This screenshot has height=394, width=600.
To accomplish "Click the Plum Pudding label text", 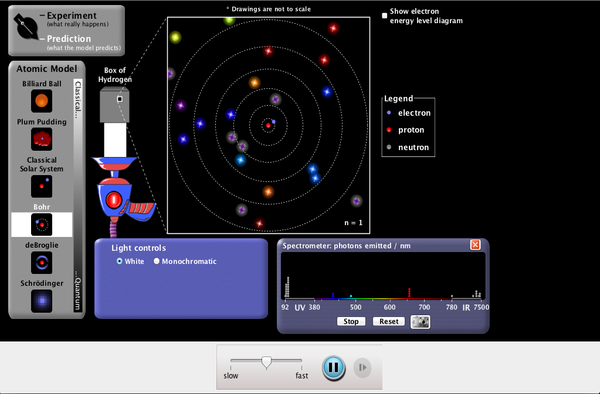I will 42,122.
